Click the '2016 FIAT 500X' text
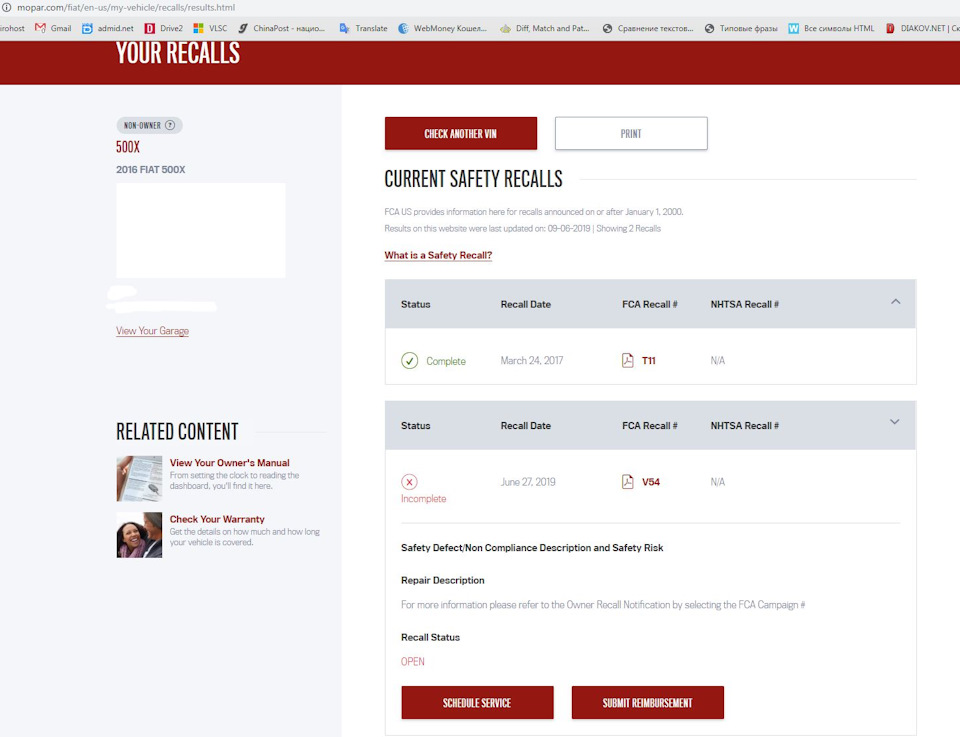This screenshot has width=960, height=737. [x=151, y=170]
